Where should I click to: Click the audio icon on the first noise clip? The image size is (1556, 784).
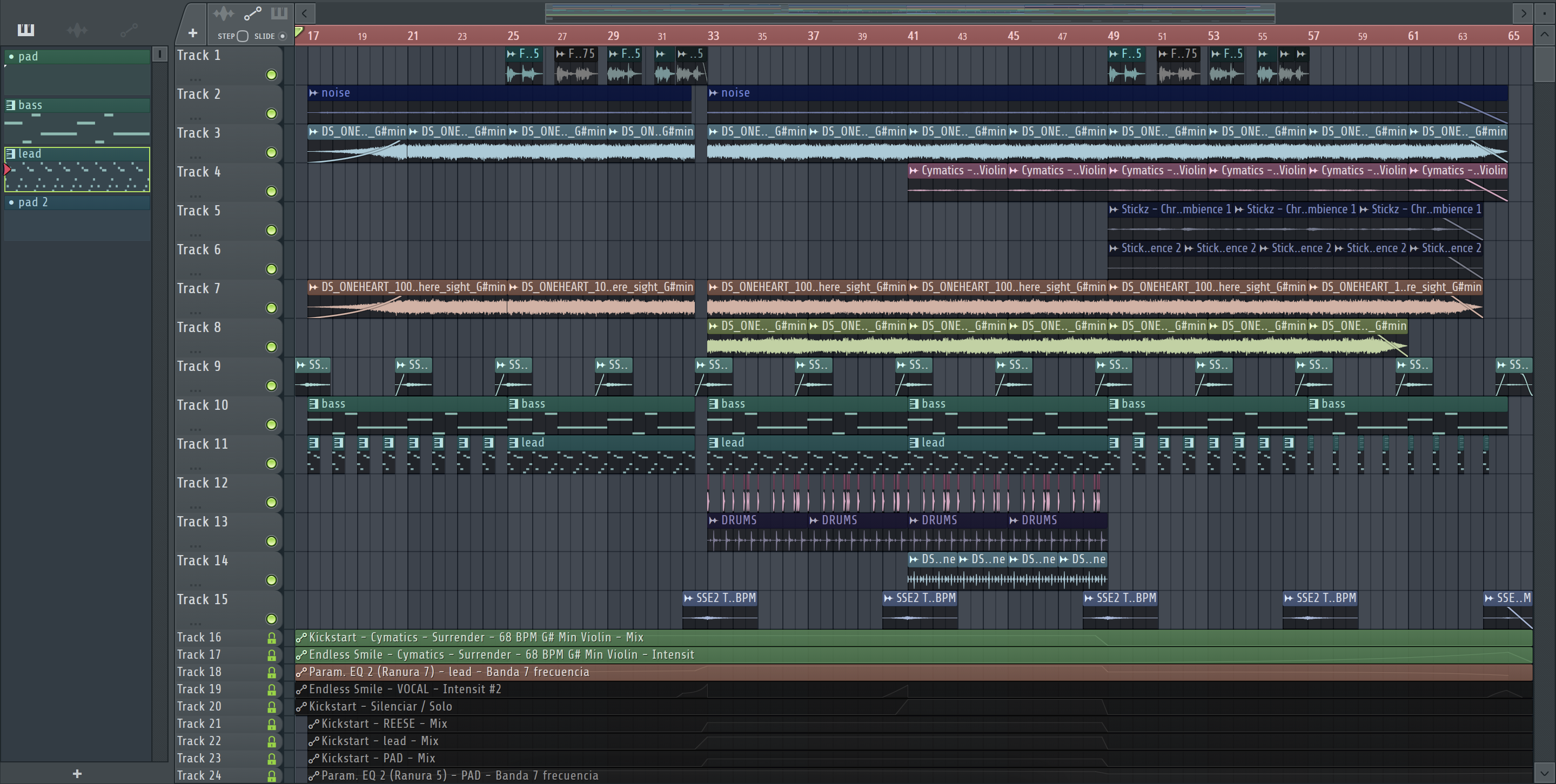[x=313, y=93]
